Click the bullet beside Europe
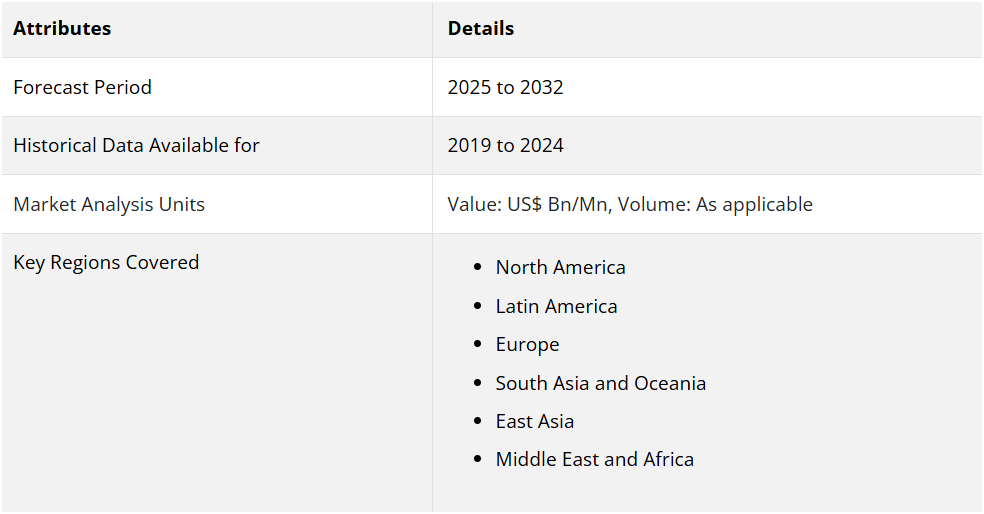984x514 pixels. (478, 345)
